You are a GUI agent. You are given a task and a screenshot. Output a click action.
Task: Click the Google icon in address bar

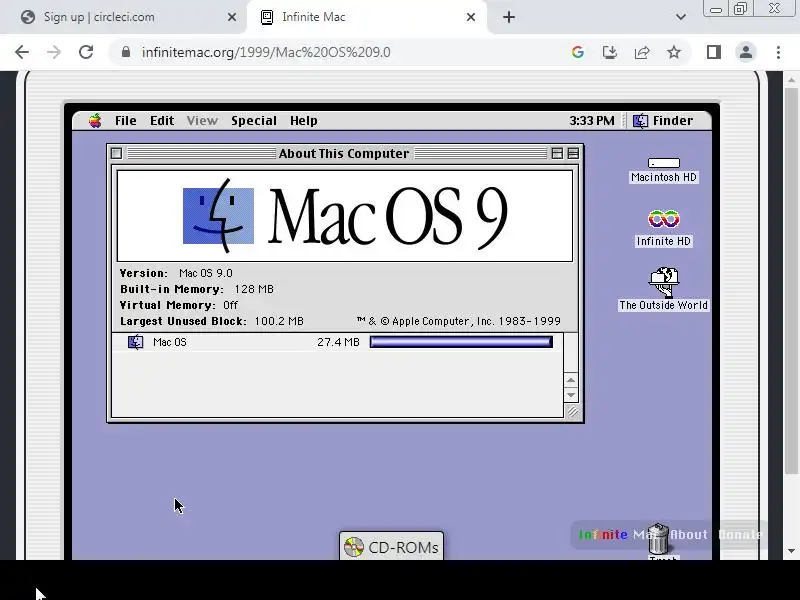click(x=578, y=52)
